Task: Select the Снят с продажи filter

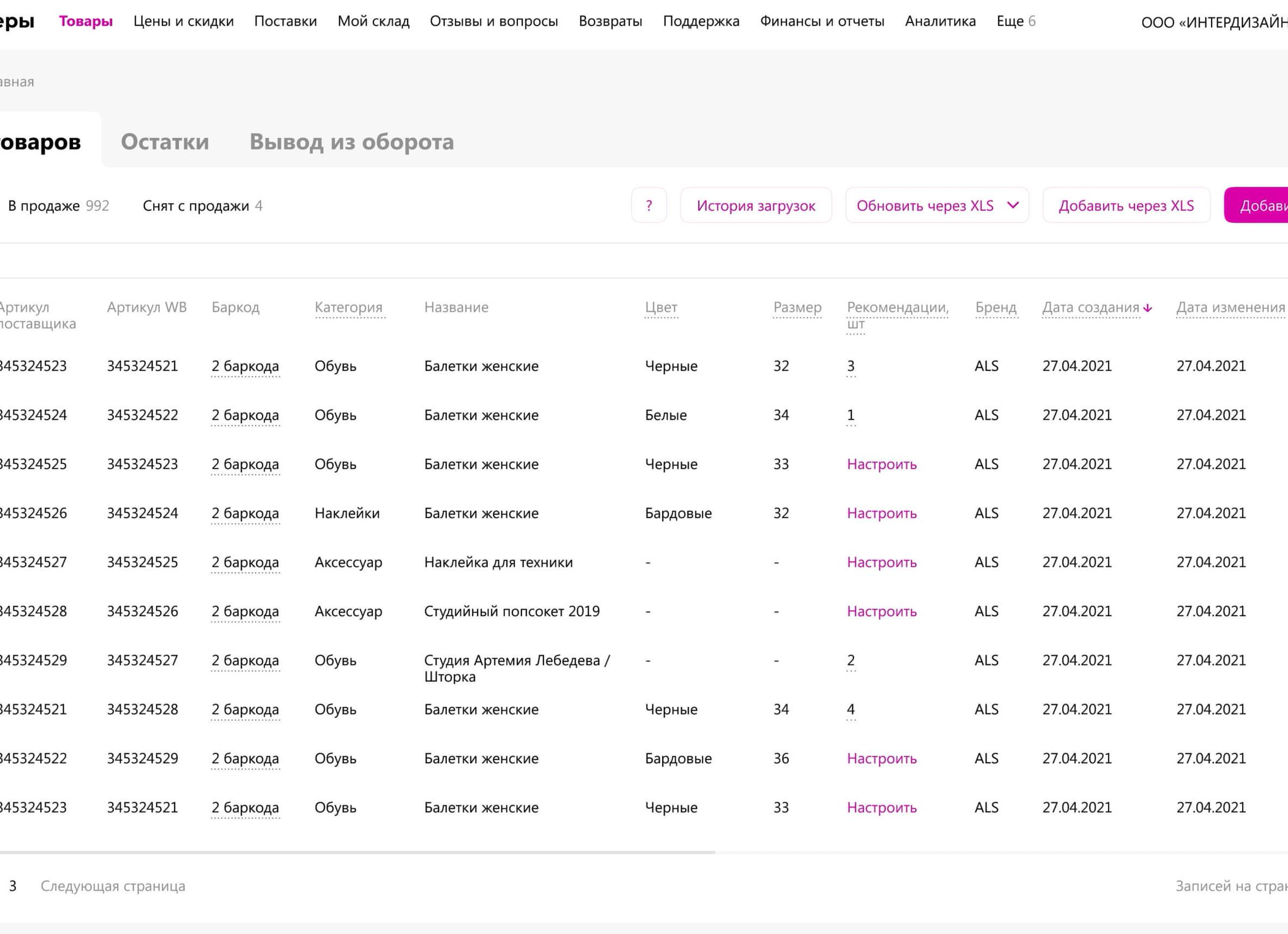Action: point(202,205)
